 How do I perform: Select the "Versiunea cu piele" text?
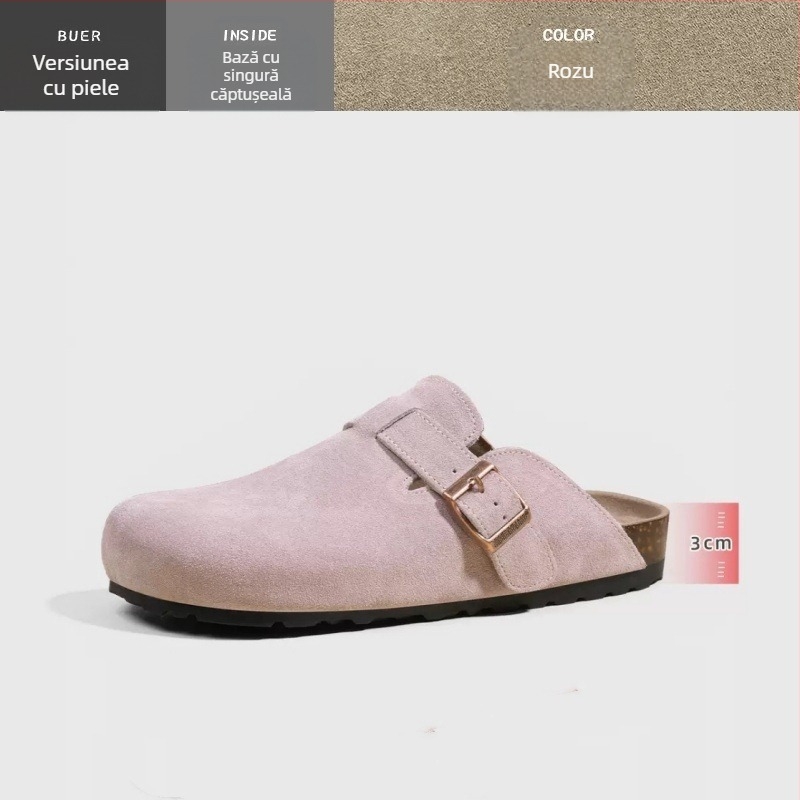point(81,75)
